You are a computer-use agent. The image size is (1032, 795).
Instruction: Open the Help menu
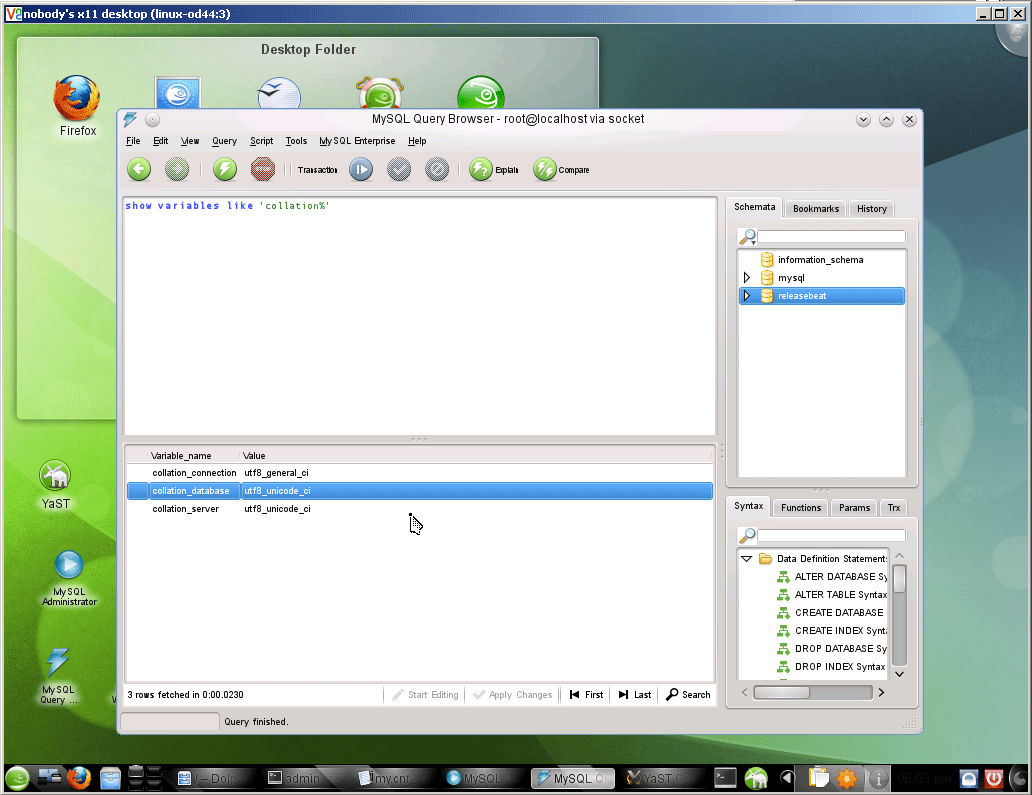[417, 141]
